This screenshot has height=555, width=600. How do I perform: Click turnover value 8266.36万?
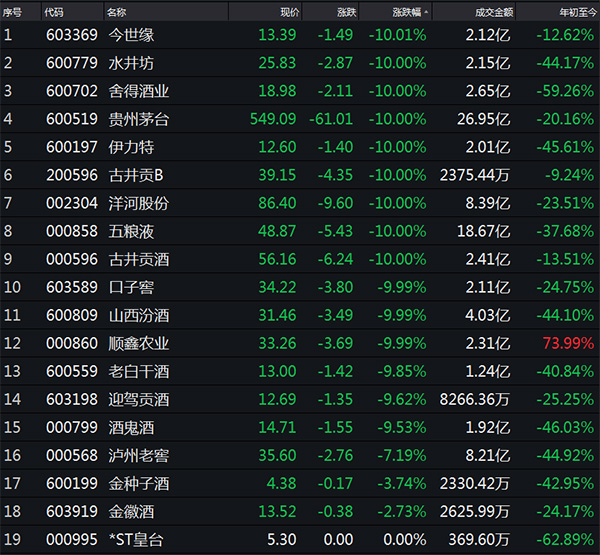click(x=475, y=399)
